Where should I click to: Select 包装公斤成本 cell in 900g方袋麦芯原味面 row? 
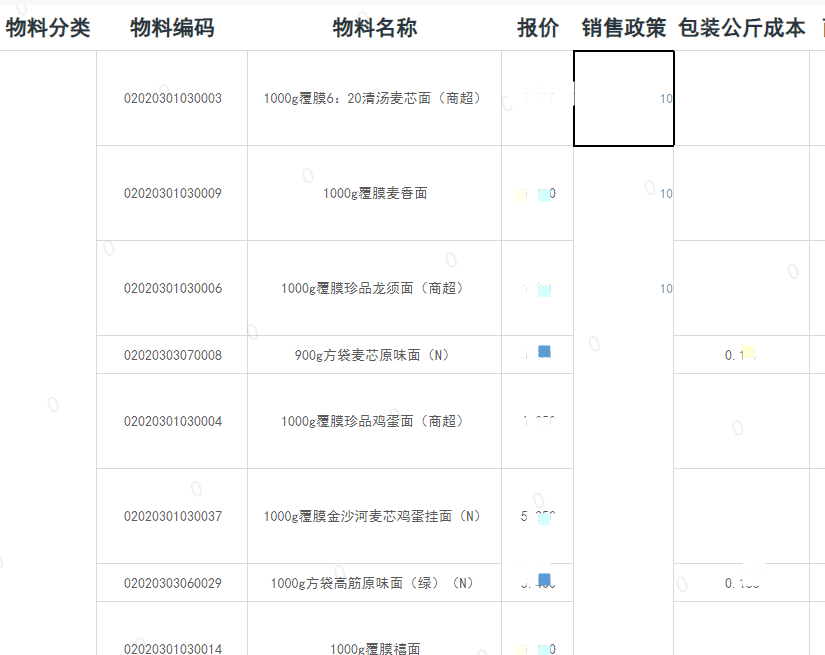coord(741,355)
